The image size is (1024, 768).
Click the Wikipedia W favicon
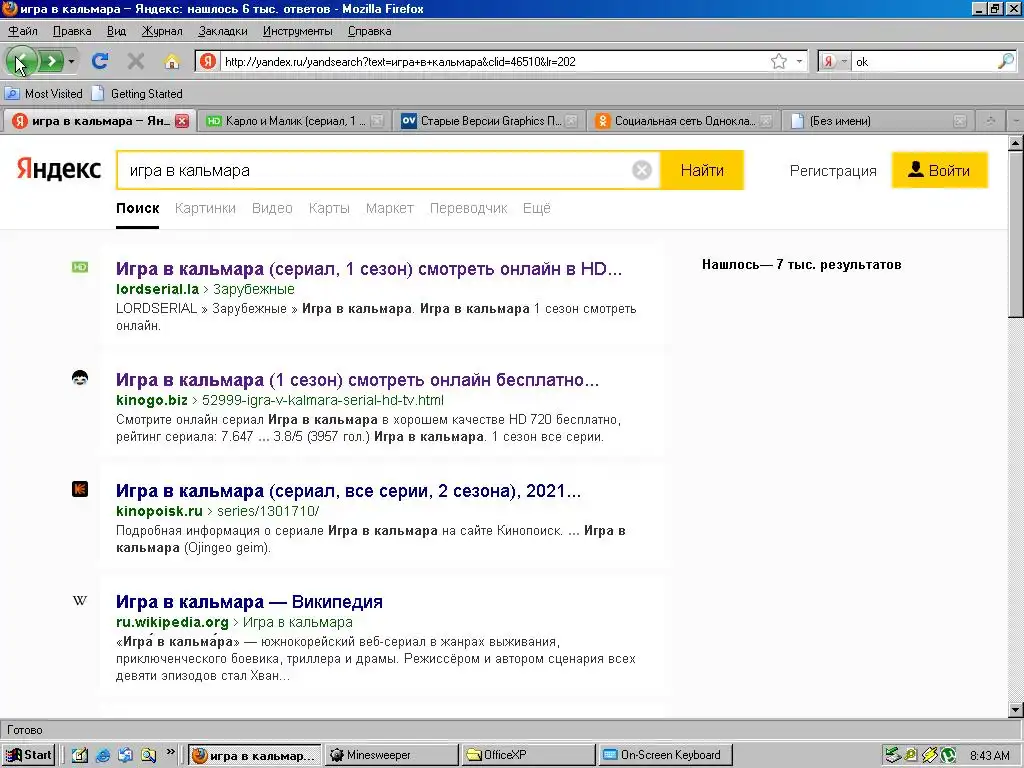click(80, 600)
